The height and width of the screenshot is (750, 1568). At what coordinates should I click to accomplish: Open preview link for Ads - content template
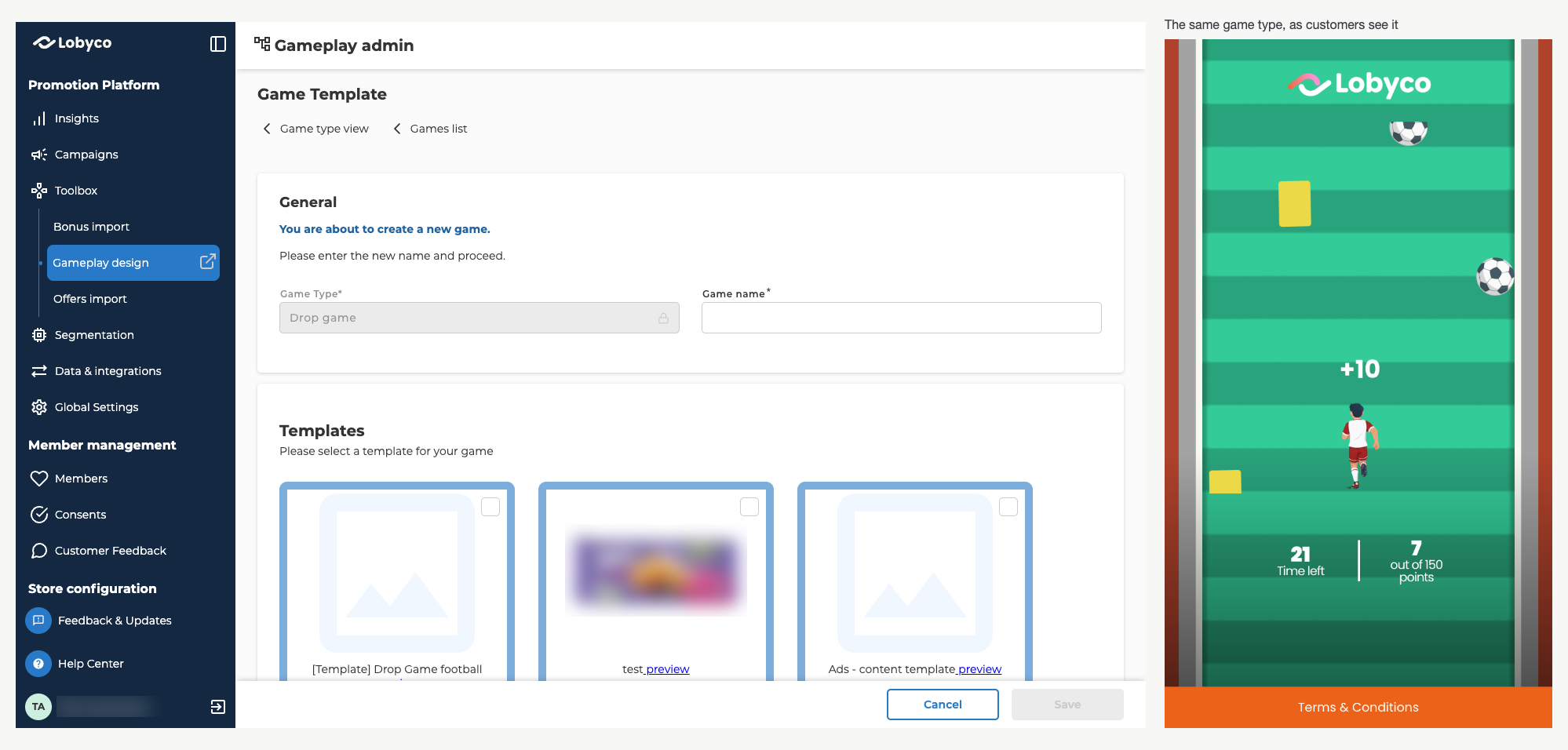click(x=979, y=669)
